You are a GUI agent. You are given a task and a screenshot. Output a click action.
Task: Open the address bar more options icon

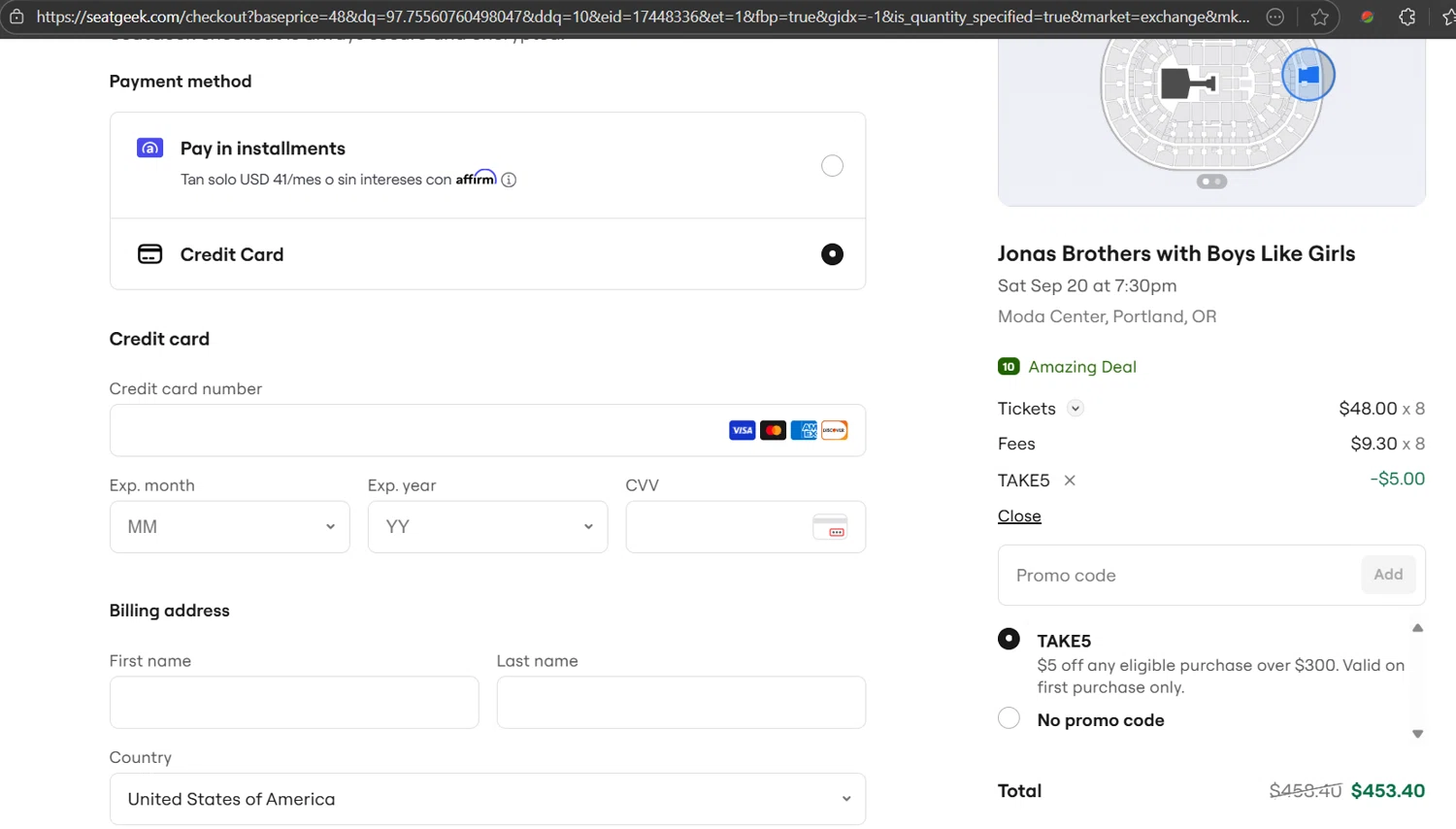point(1275,17)
